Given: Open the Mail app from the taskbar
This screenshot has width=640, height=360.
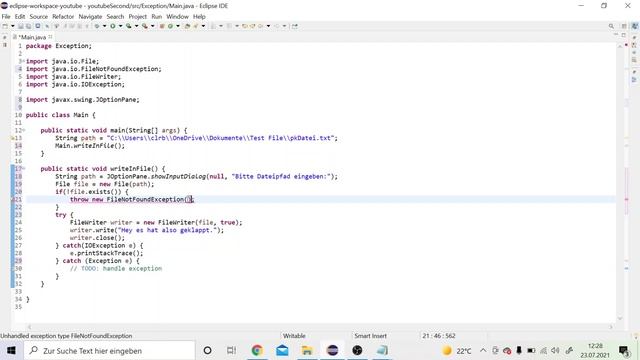Looking at the screenshot, I should (282, 351).
